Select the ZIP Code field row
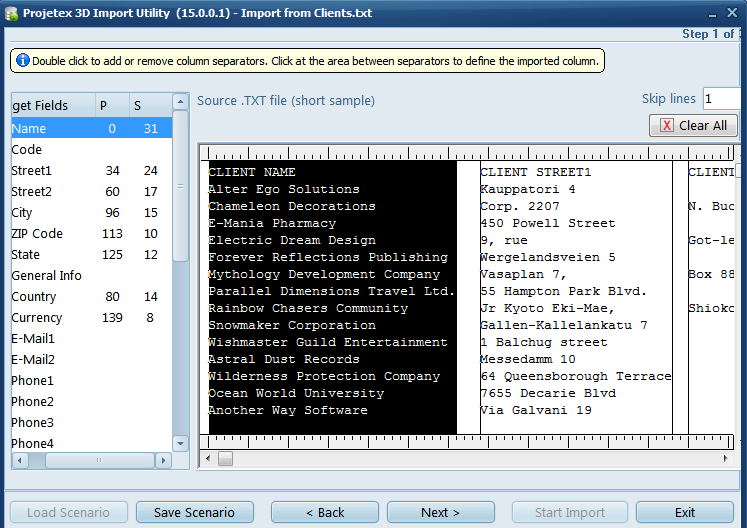747x528 pixels. point(91,233)
